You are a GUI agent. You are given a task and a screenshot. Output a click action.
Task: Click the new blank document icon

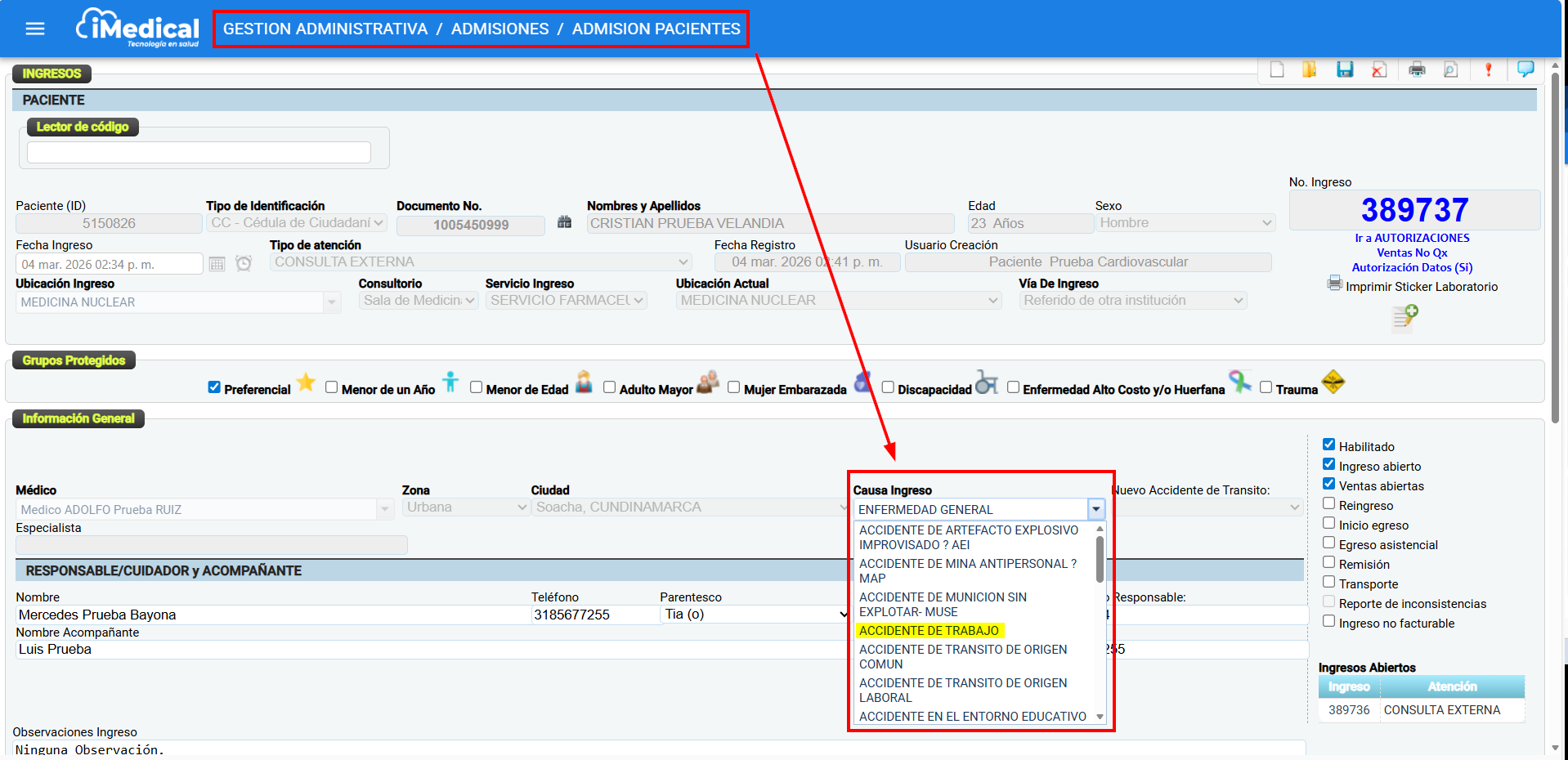(1277, 69)
